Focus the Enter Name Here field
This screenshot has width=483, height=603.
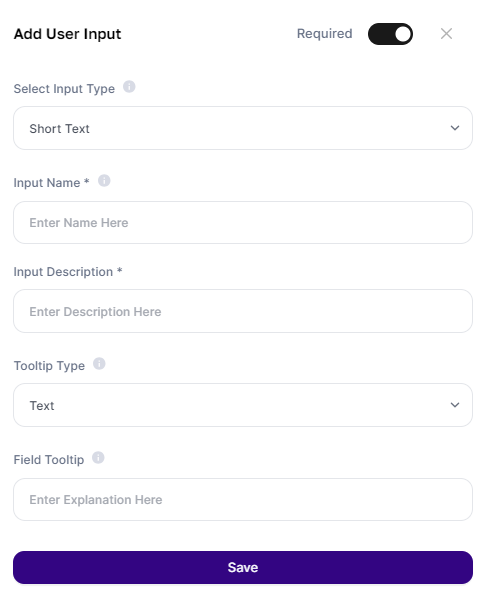[x=243, y=223]
